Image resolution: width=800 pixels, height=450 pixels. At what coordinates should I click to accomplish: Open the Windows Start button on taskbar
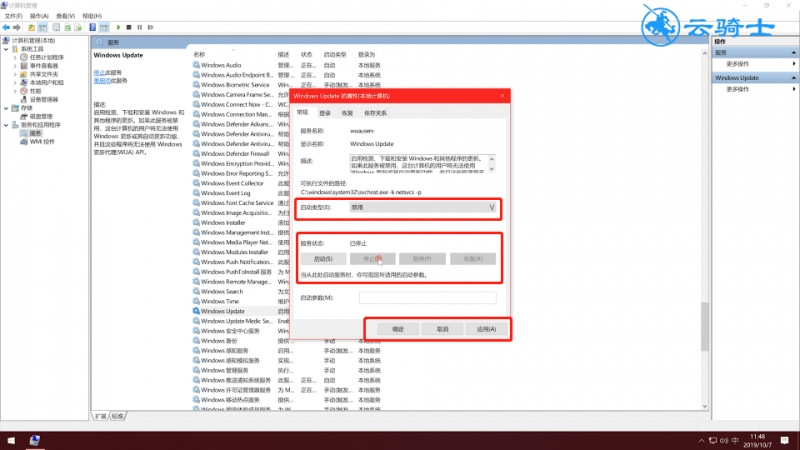[11, 440]
